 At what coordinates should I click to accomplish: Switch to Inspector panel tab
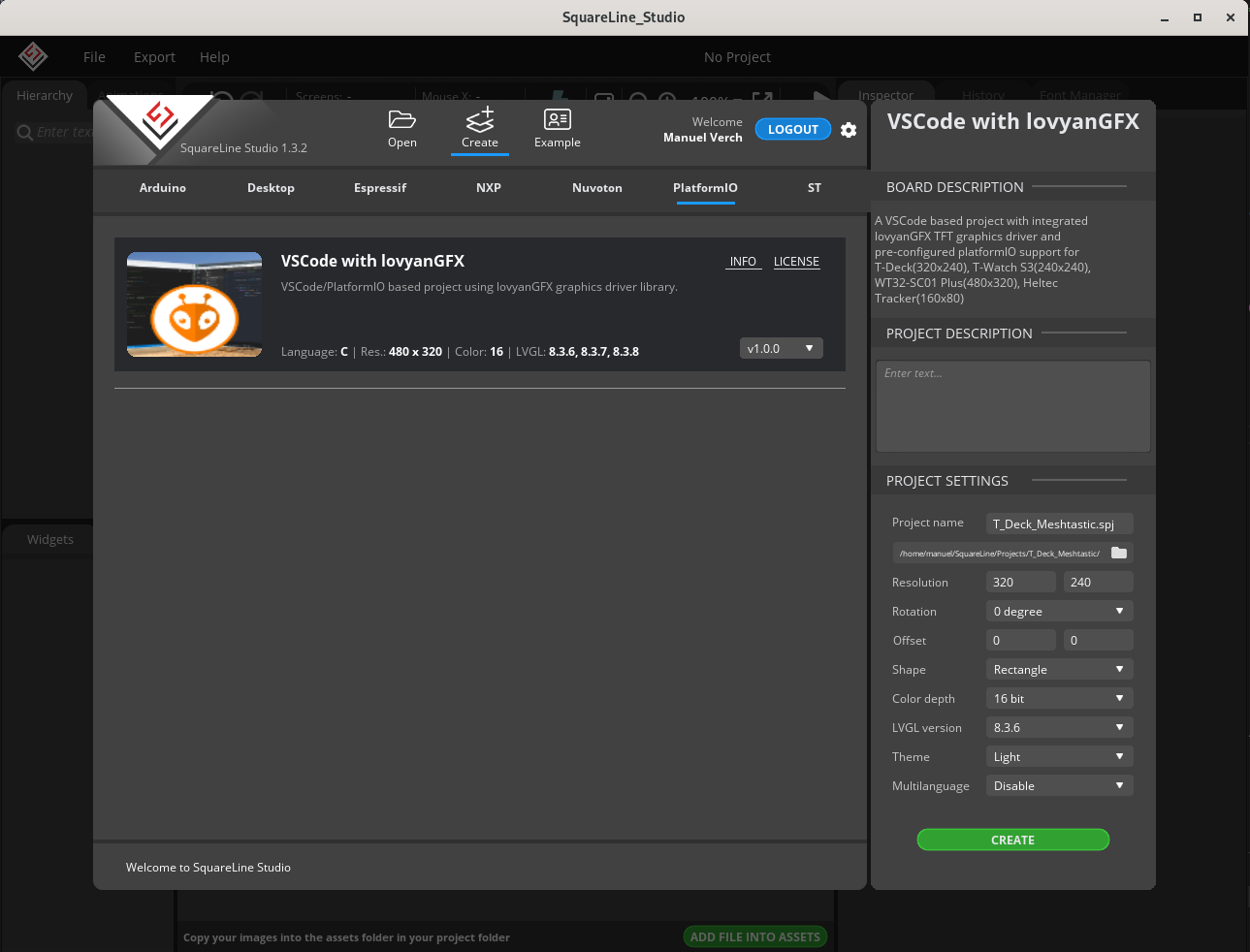click(x=885, y=95)
